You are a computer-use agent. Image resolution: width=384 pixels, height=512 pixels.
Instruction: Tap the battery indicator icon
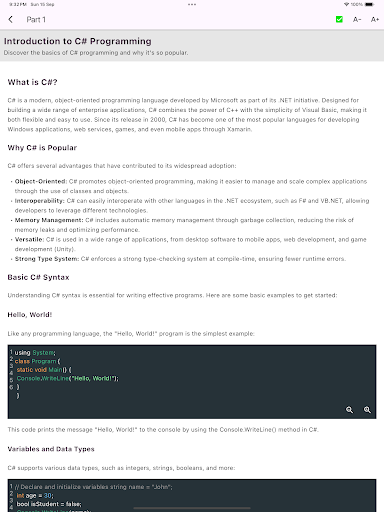[x=369, y=4]
